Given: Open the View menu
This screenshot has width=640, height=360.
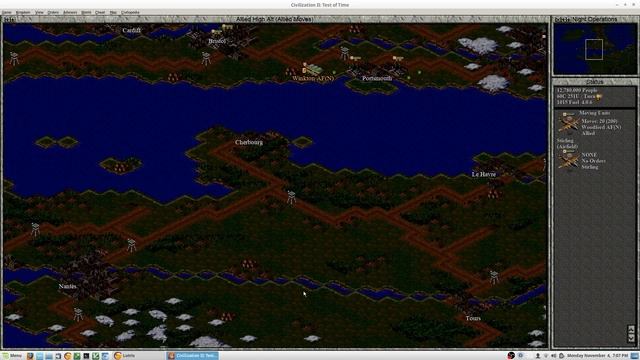Looking at the screenshot, I should pyautogui.click(x=39, y=12).
